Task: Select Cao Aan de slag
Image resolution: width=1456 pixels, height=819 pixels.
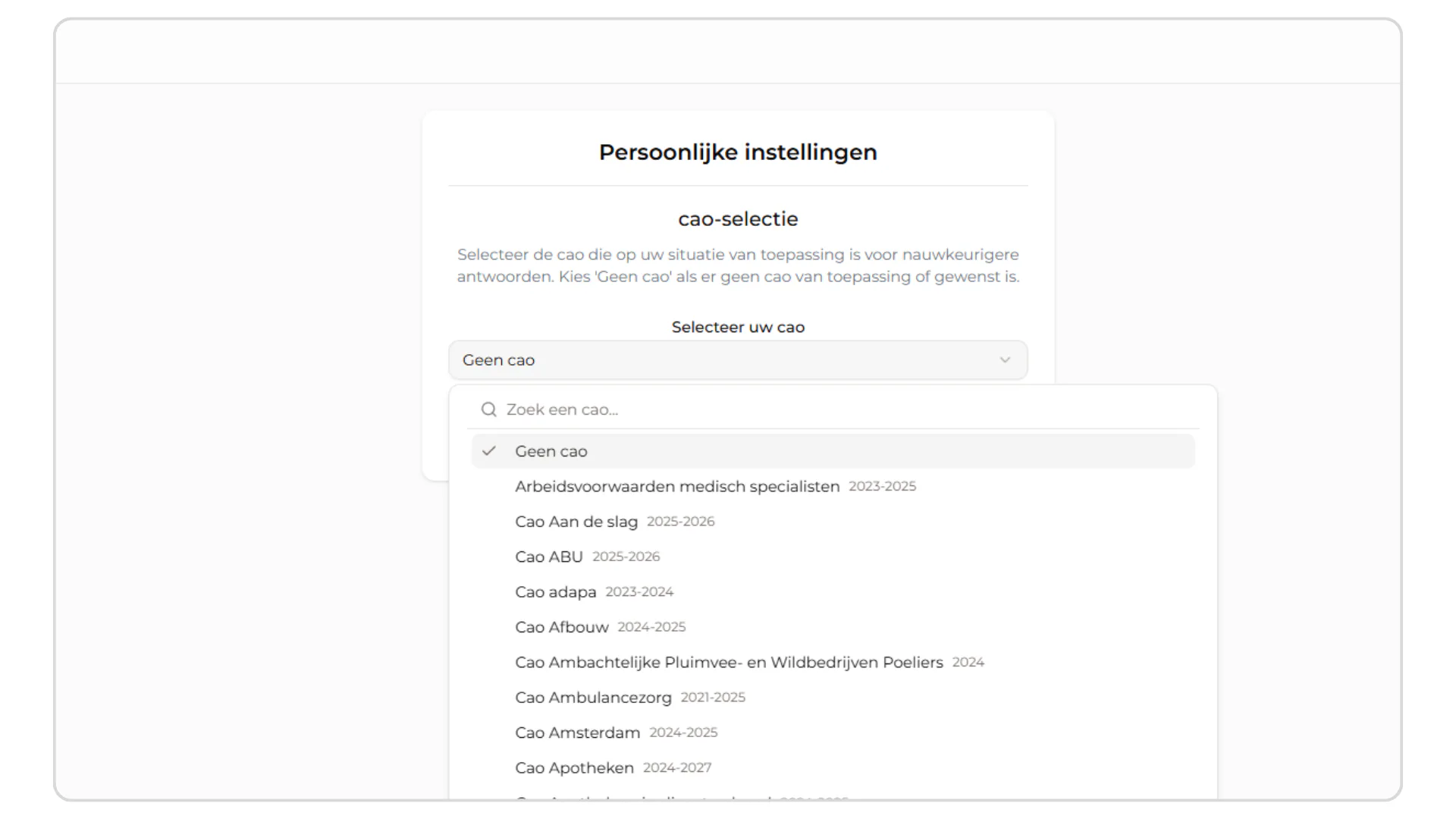Action: click(x=576, y=522)
